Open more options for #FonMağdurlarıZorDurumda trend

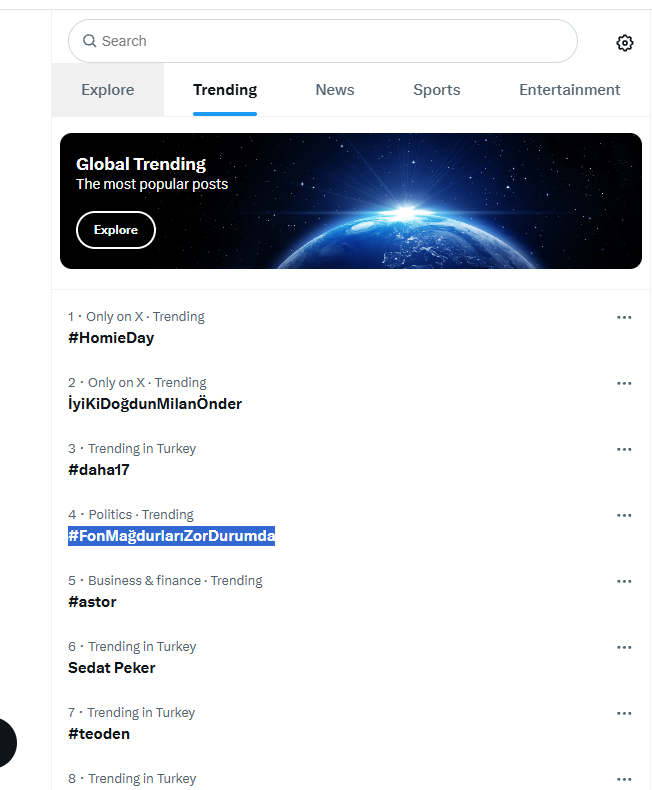tap(624, 515)
